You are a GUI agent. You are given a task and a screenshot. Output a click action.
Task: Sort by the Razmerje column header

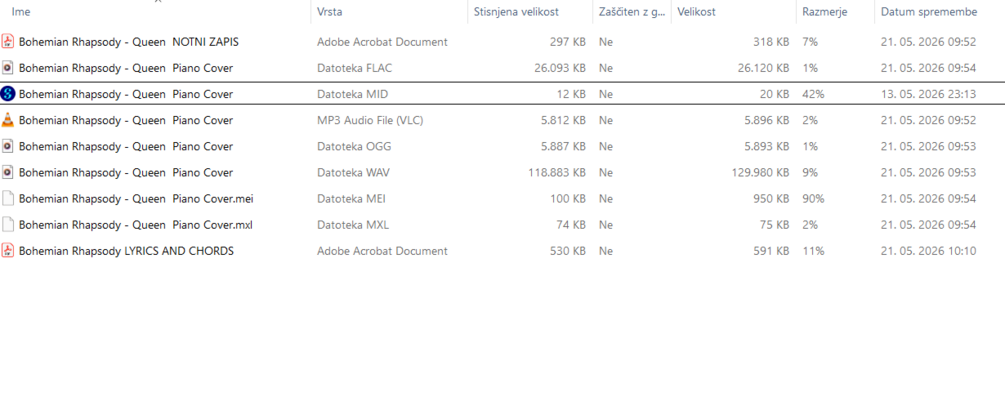(822, 12)
